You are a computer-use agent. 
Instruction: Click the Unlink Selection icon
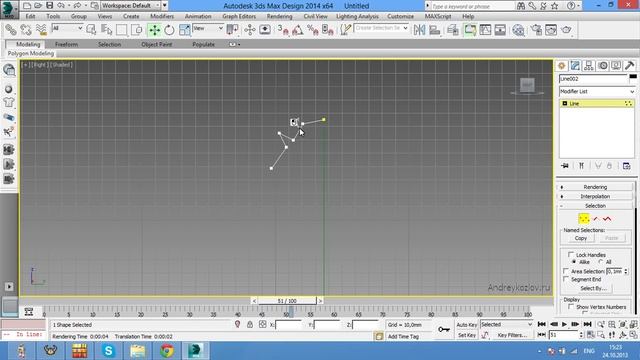[26, 30]
